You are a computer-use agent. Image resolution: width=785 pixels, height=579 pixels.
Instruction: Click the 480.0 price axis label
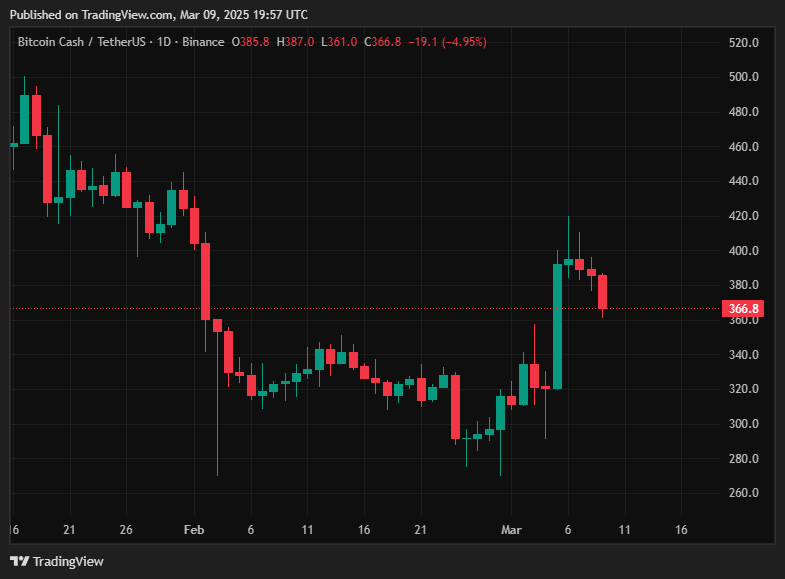[743, 112]
